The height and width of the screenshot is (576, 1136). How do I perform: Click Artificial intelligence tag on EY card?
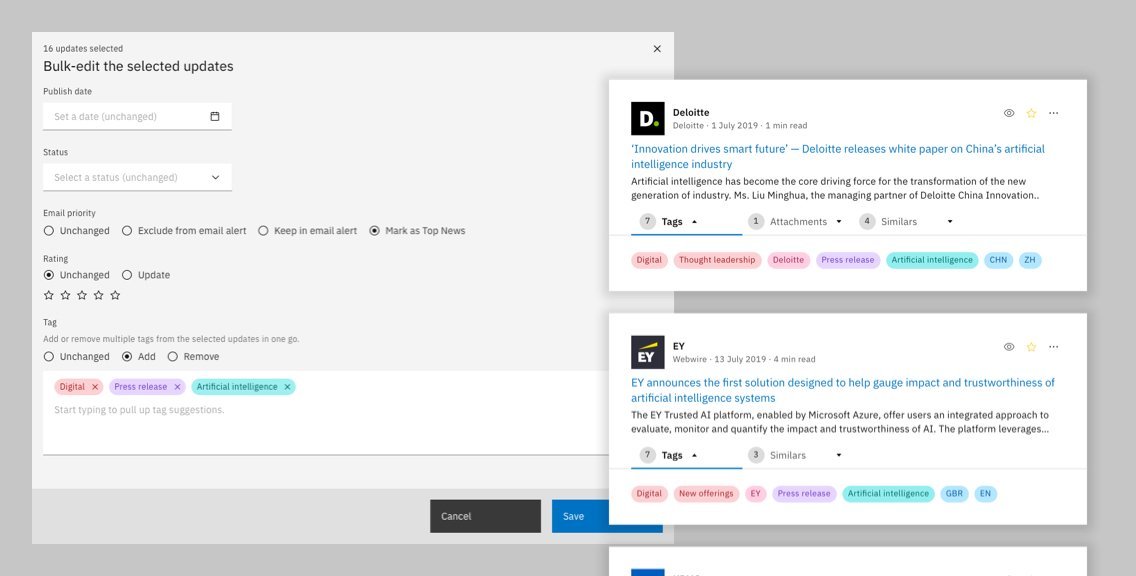888,494
